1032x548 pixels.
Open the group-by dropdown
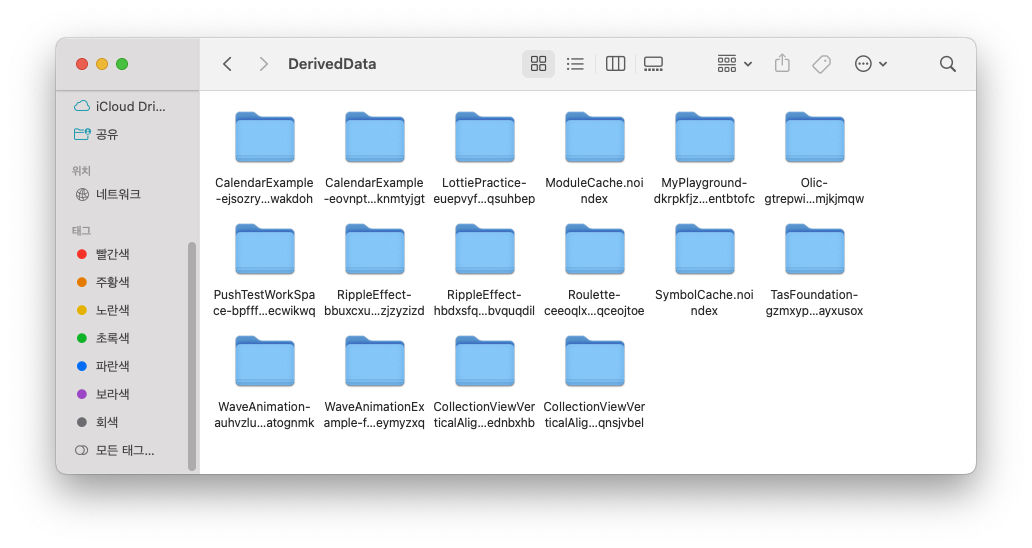[734, 64]
